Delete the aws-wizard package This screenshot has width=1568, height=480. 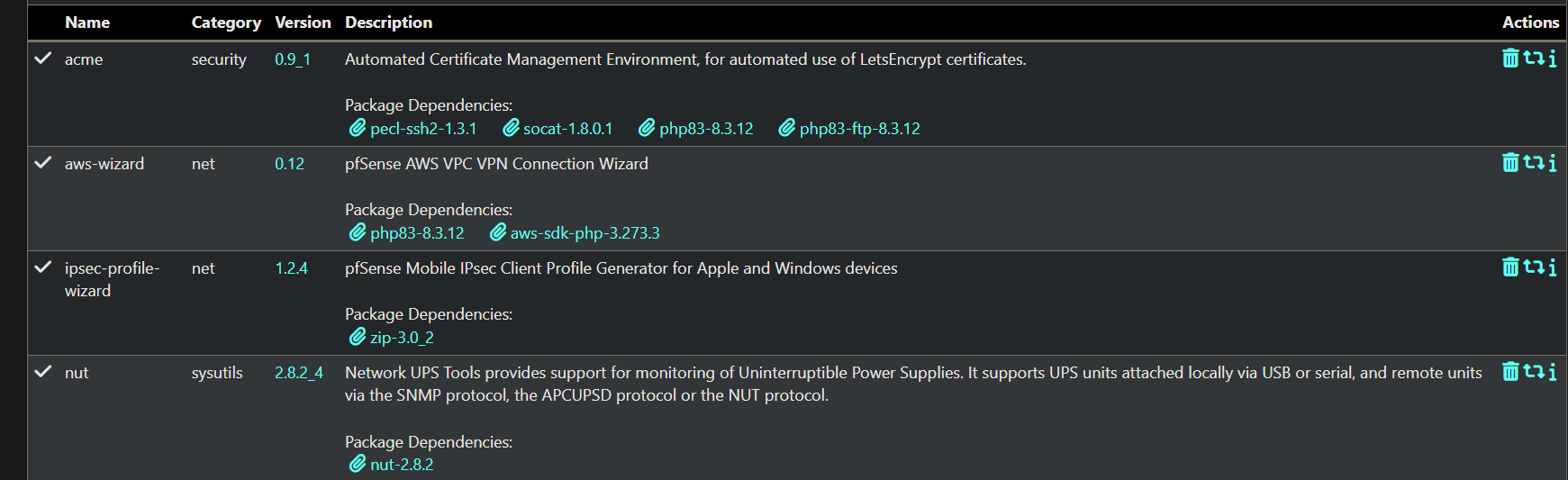pyautogui.click(x=1510, y=163)
